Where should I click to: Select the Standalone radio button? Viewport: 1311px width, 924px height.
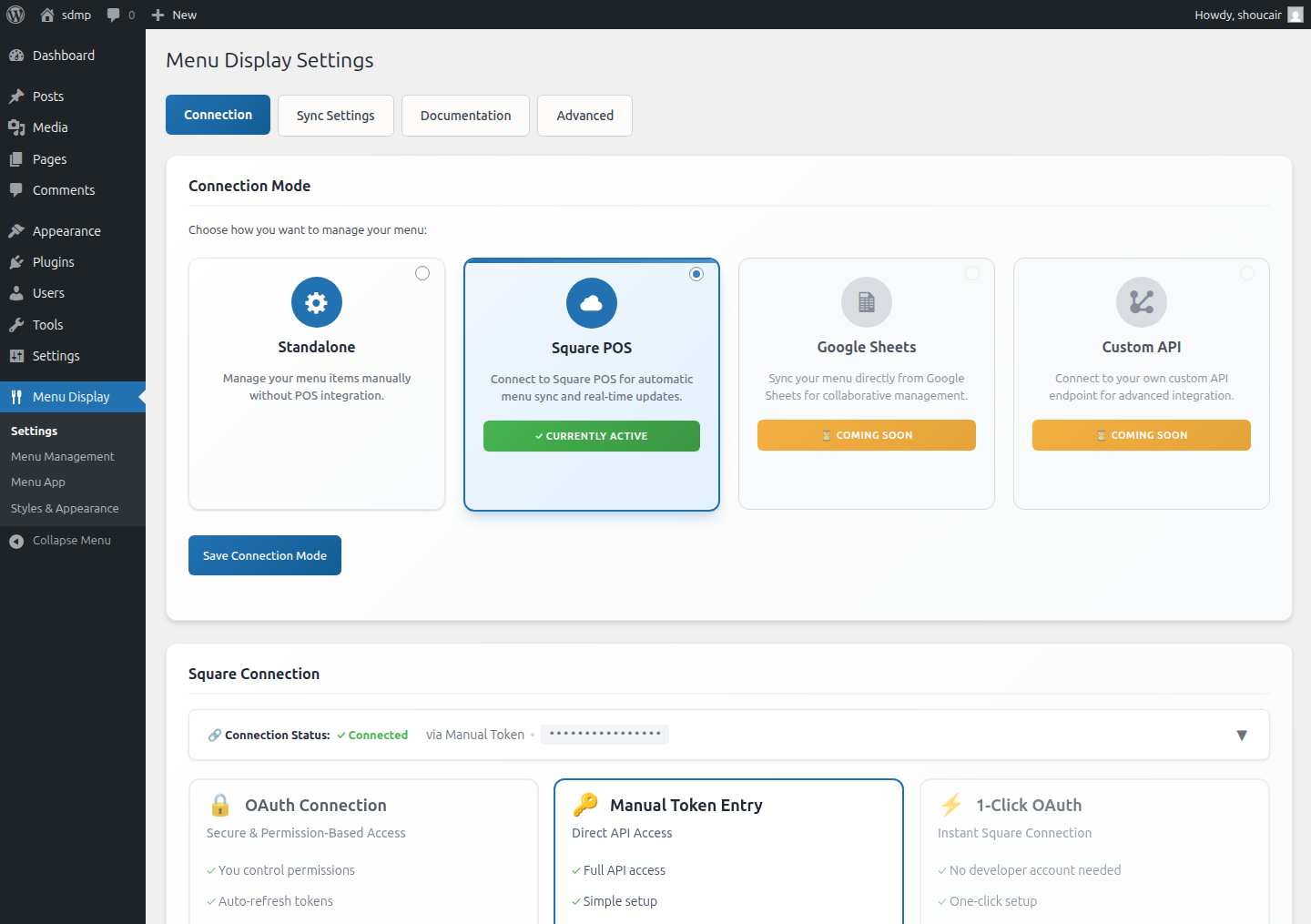(x=422, y=273)
